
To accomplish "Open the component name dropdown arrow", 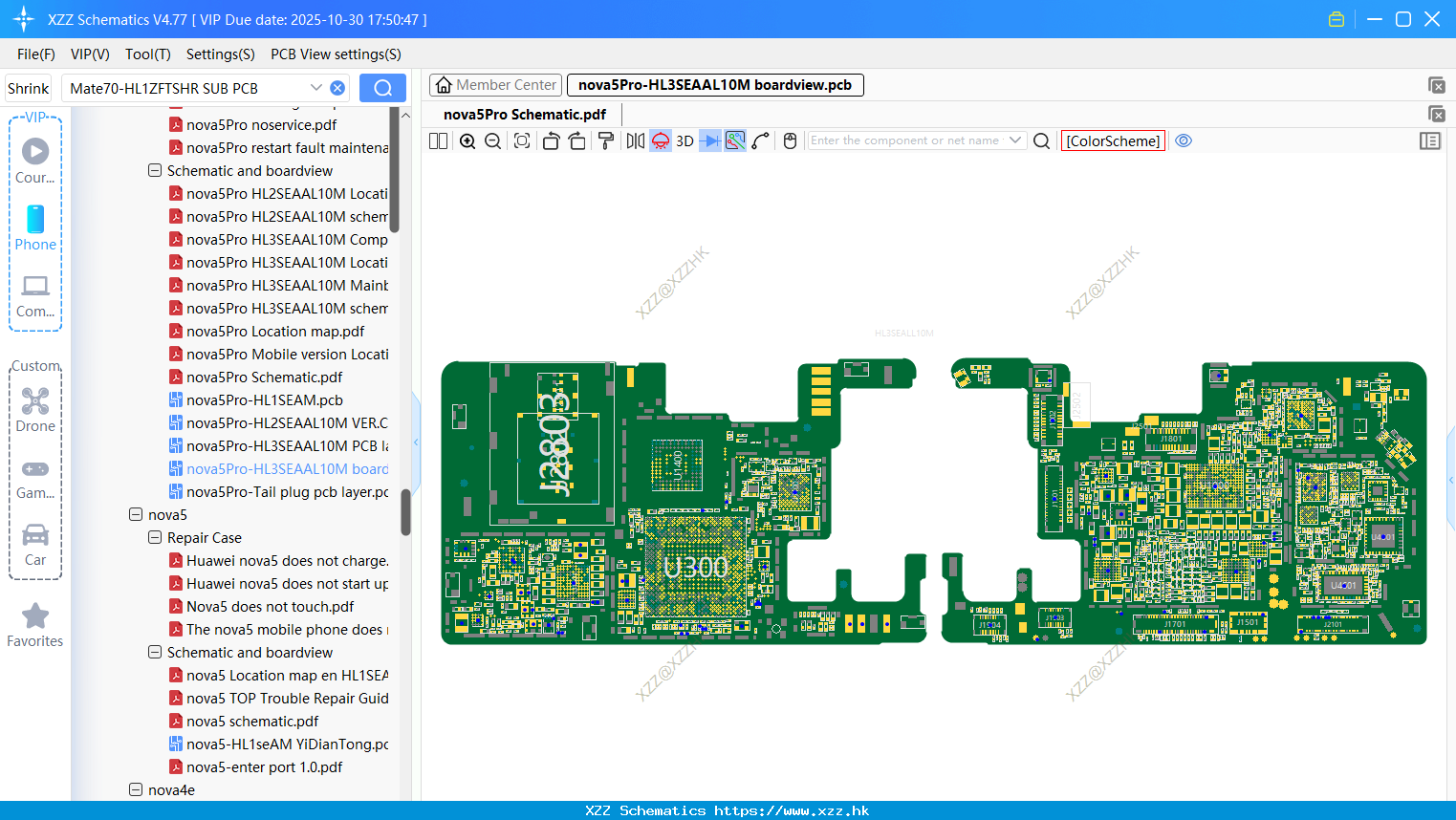I will pos(1015,140).
